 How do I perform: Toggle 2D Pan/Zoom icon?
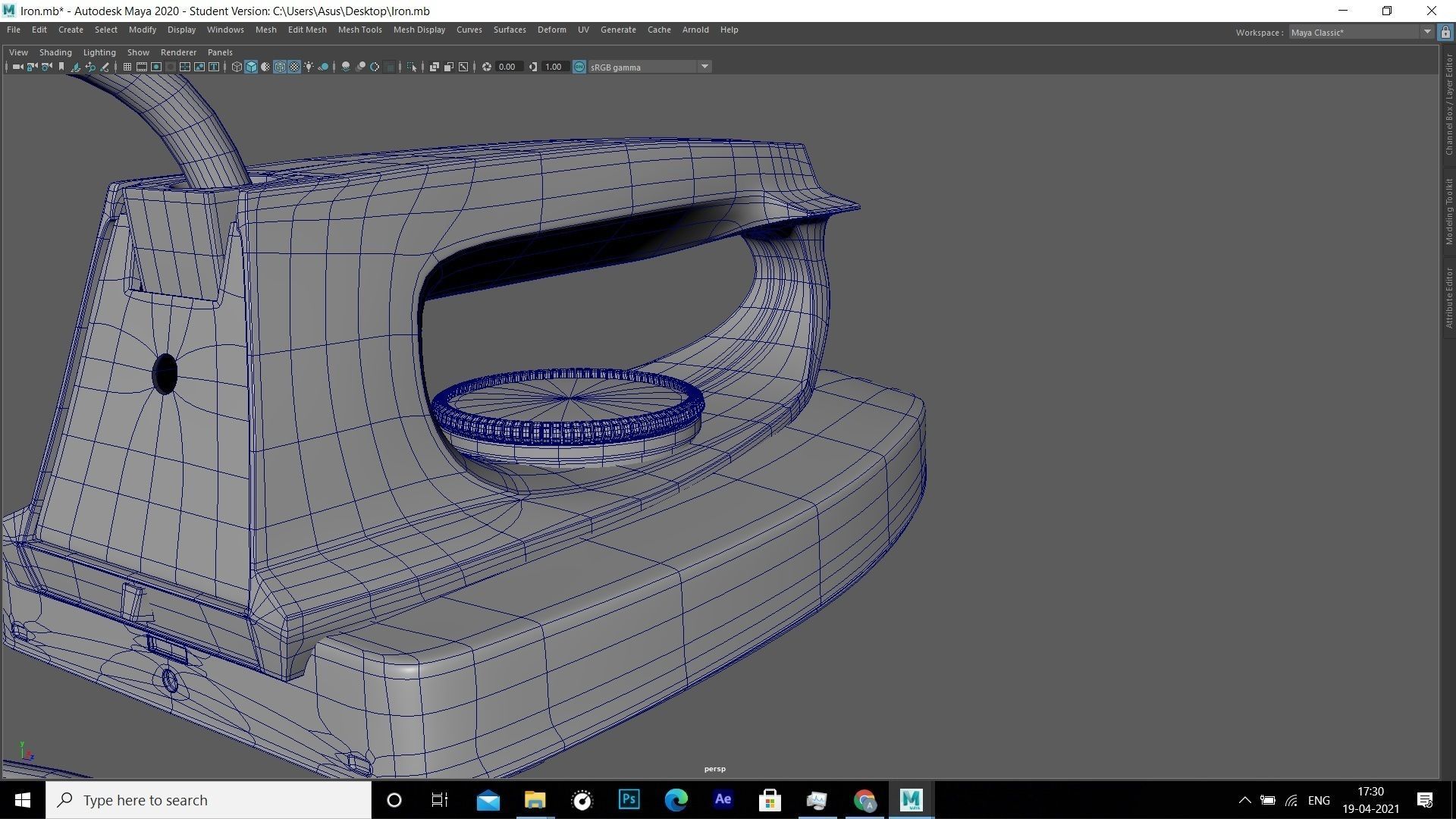click(90, 67)
